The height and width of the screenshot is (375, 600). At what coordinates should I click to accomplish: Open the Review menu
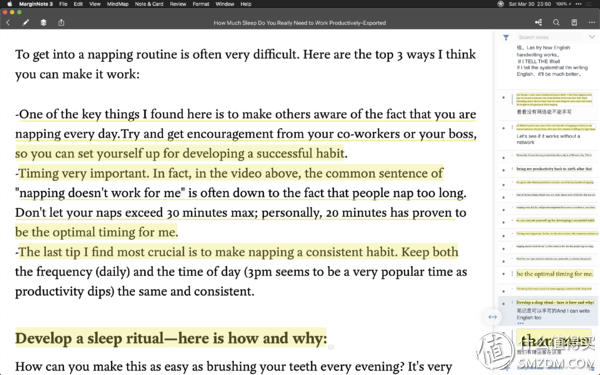pos(178,4)
